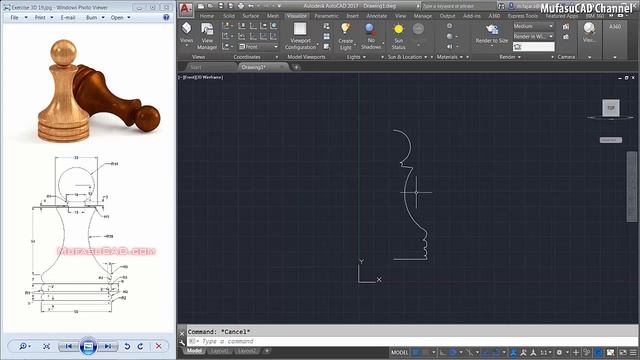Click the new file icon in quick access toolbar
This screenshot has width=640, height=360.
click(x=201, y=6)
